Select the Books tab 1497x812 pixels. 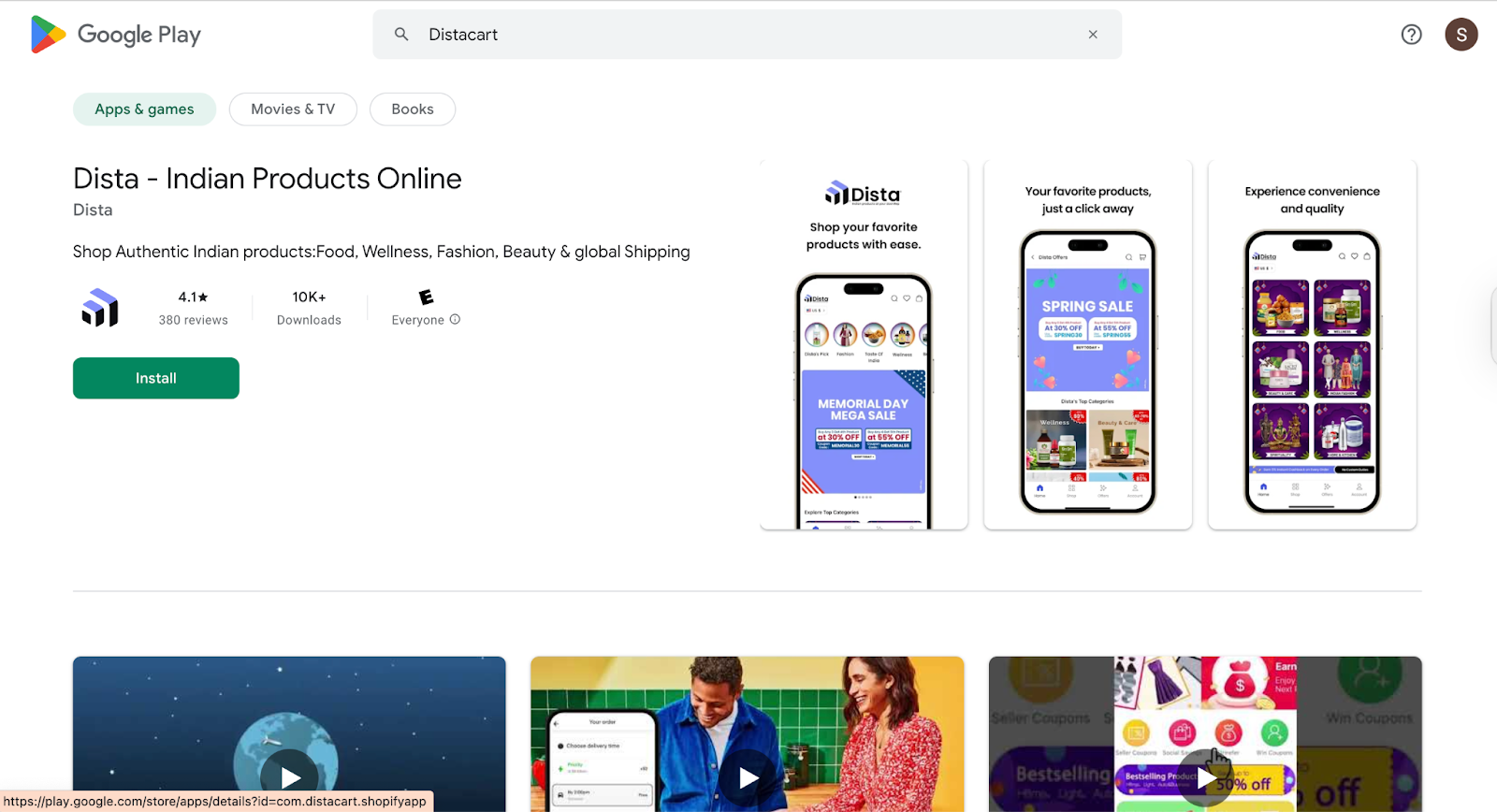click(x=413, y=109)
